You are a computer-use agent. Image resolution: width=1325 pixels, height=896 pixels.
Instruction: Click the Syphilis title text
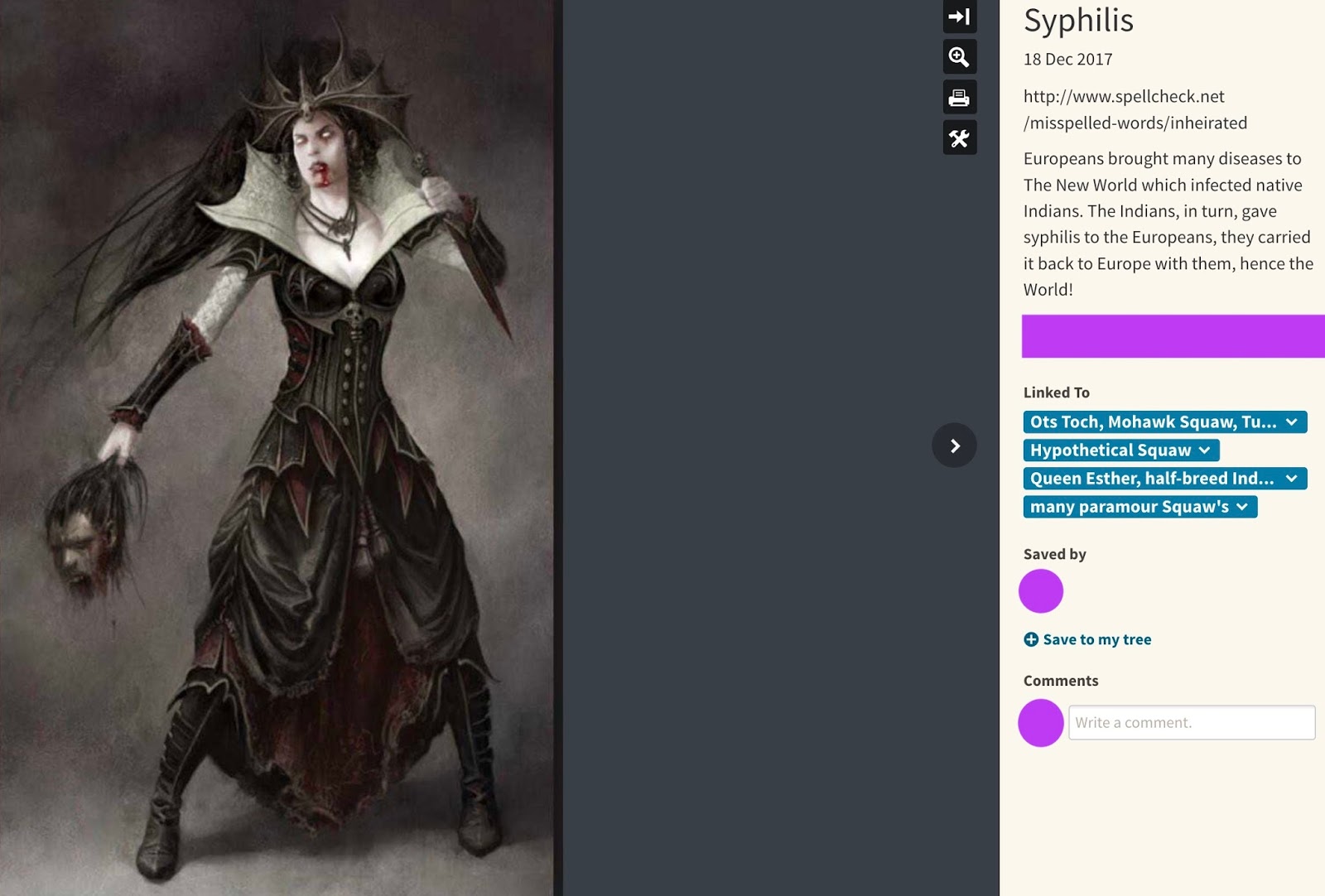(1078, 20)
